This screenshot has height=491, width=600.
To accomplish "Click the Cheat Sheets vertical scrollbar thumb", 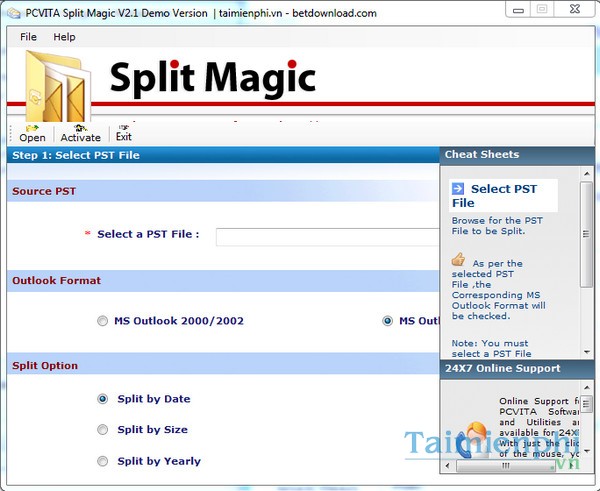I will [x=586, y=234].
